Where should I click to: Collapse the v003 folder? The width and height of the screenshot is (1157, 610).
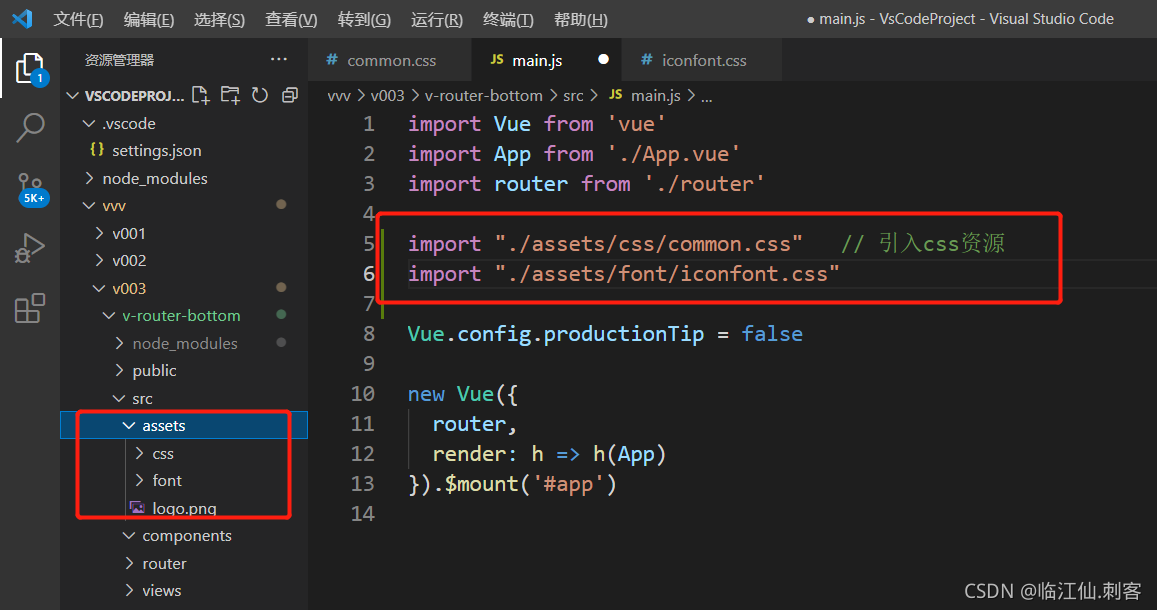[x=100, y=288]
